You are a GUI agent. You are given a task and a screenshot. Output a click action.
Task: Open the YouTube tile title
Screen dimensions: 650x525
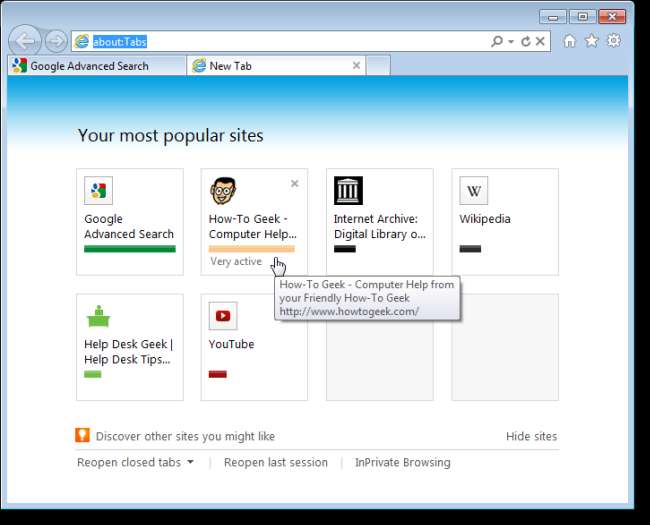coord(231,344)
